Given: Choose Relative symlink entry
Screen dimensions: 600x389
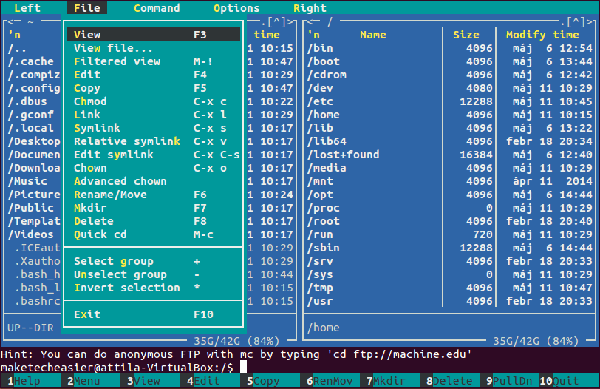Looking at the screenshot, I should coord(153,141).
